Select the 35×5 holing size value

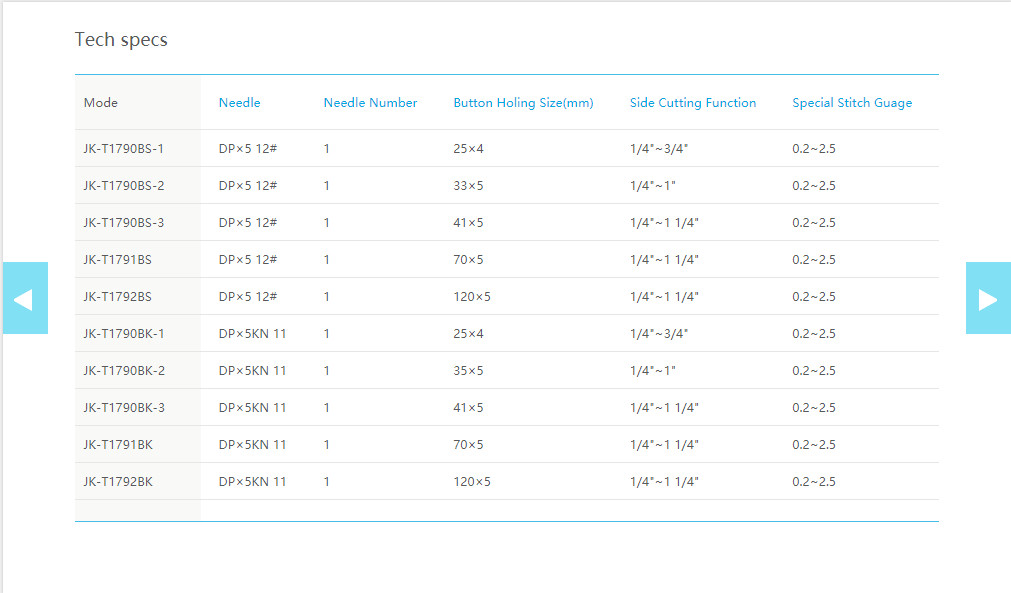pyautogui.click(x=468, y=371)
